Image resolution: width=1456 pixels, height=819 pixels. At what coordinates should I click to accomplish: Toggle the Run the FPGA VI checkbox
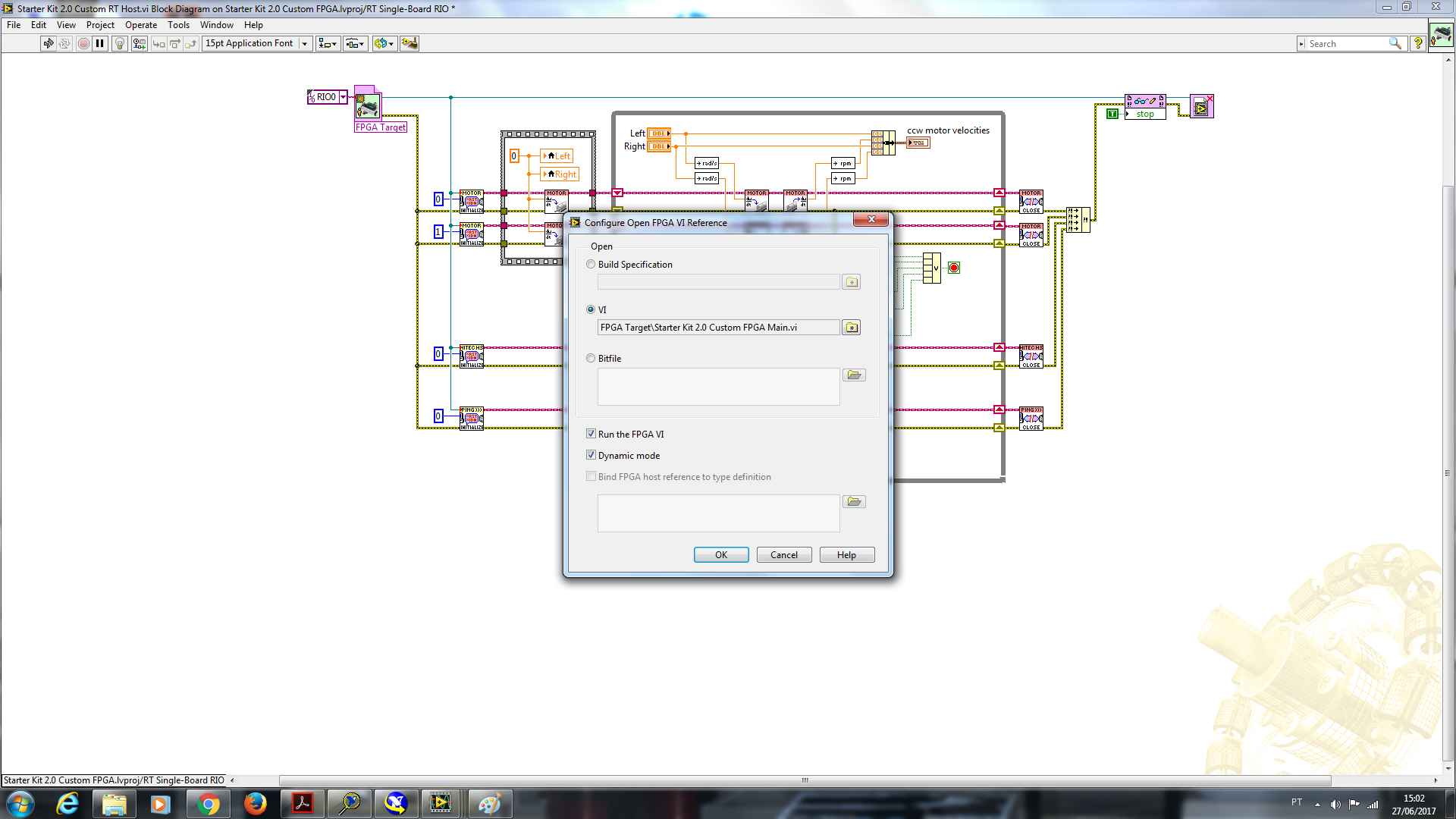591,433
